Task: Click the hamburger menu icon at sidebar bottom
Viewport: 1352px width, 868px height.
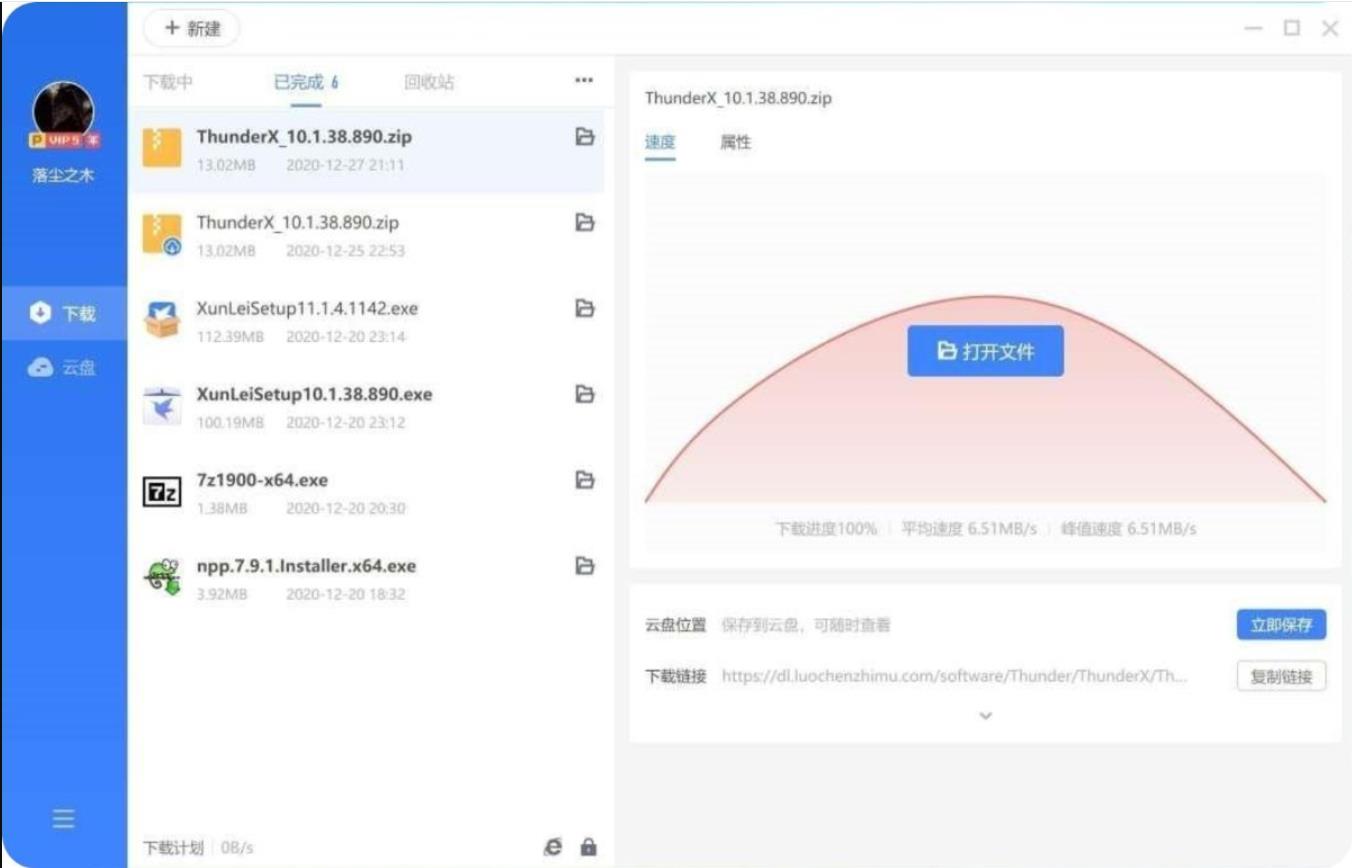Action: (x=62, y=818)
